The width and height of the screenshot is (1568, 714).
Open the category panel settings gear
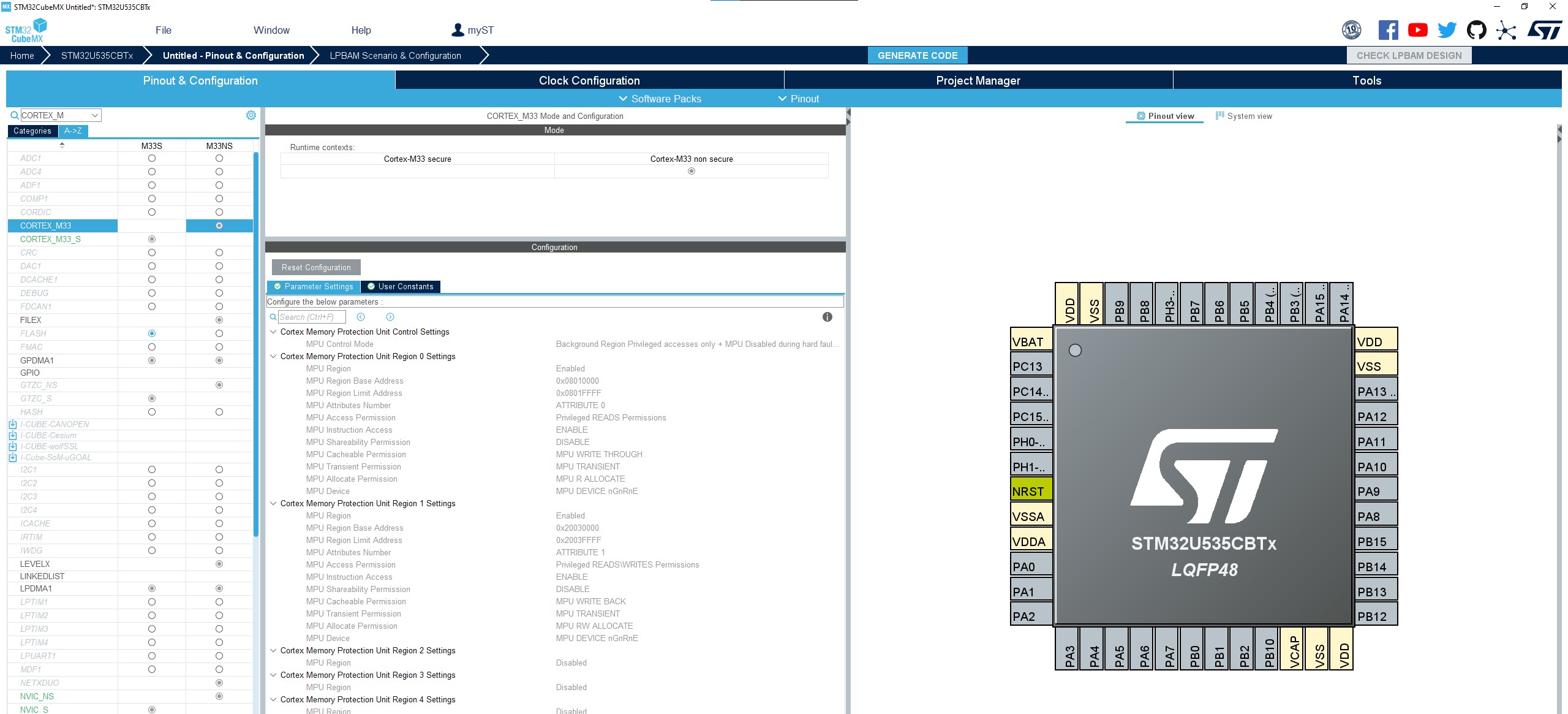pos(251,115)
